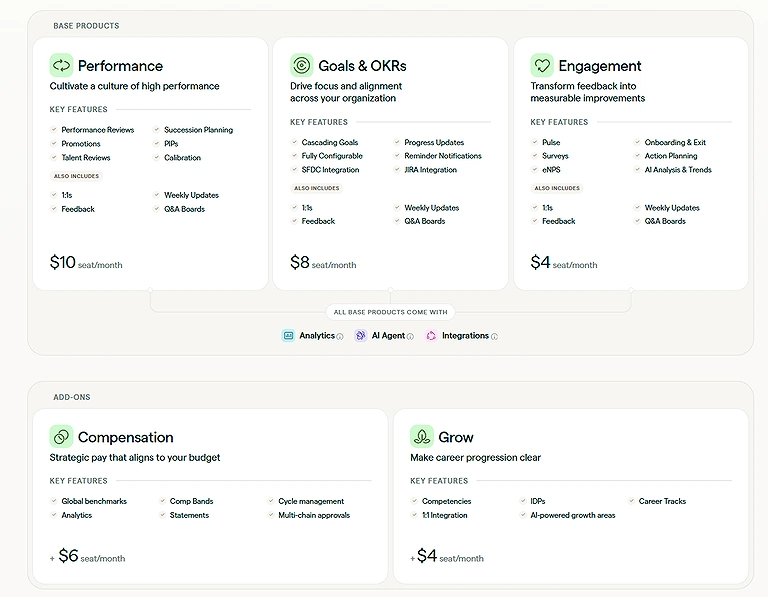Viewport: 768px width, 597px height.
Task: Click Progress Updates feature text
Action: (x=434, y=142)
